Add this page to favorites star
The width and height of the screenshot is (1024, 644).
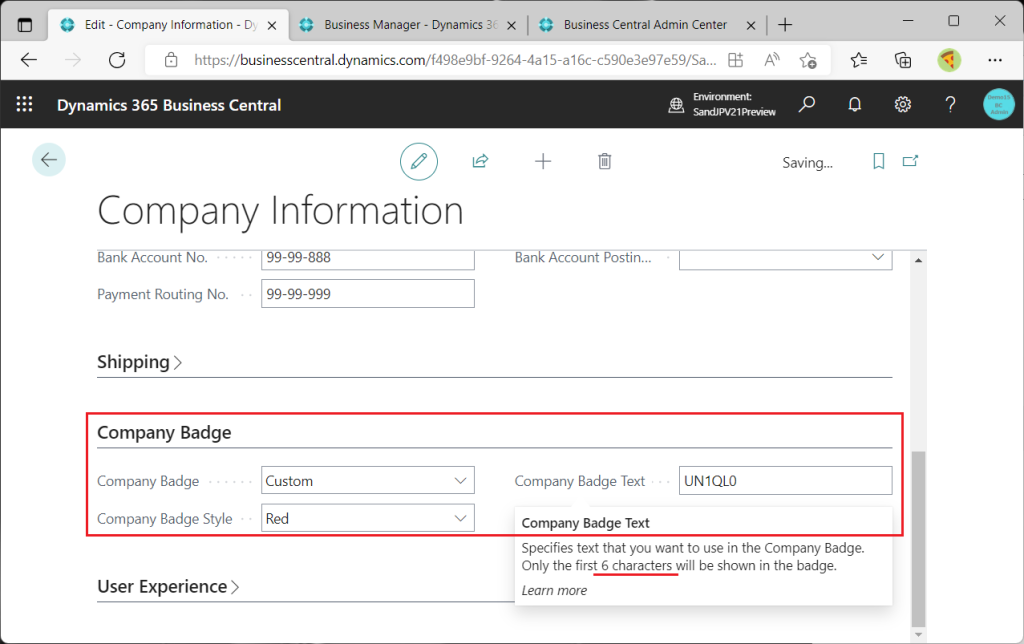pyautogui.click(x=808, y=60)
